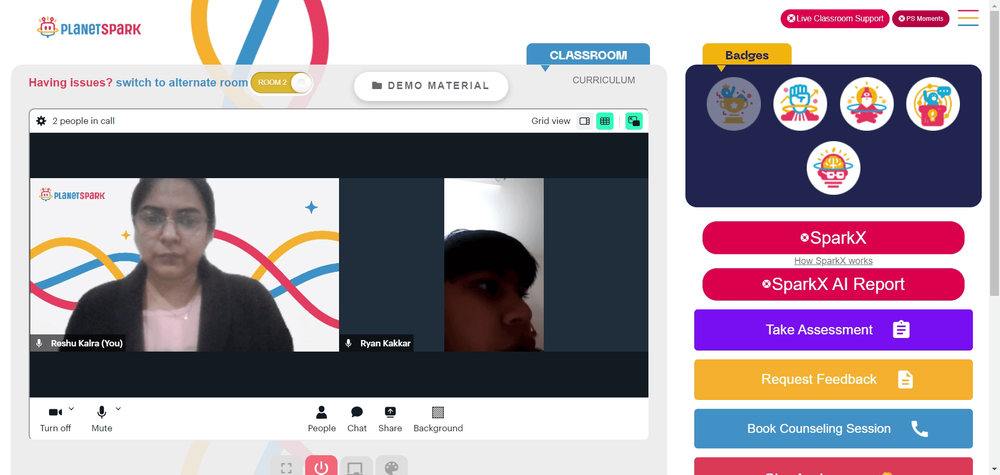1000x475 pixels.
Task: Select Ryan Kakkar video tile
Action: 494,265
